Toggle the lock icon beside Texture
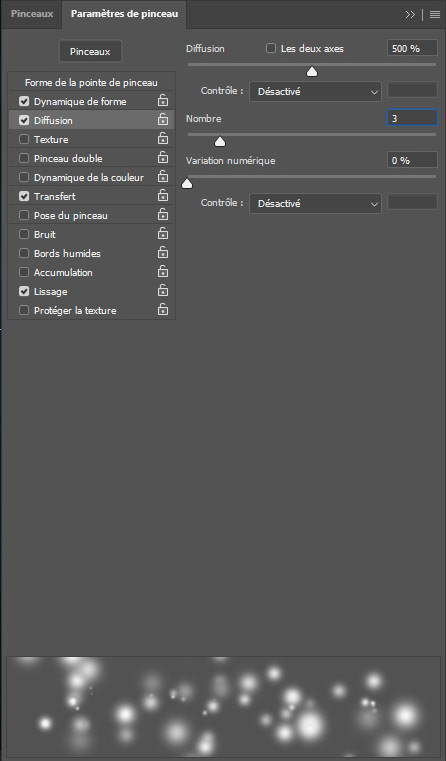The height and width of the screenshot is (761, 446). pyautogui.click(x=163, y=138)
